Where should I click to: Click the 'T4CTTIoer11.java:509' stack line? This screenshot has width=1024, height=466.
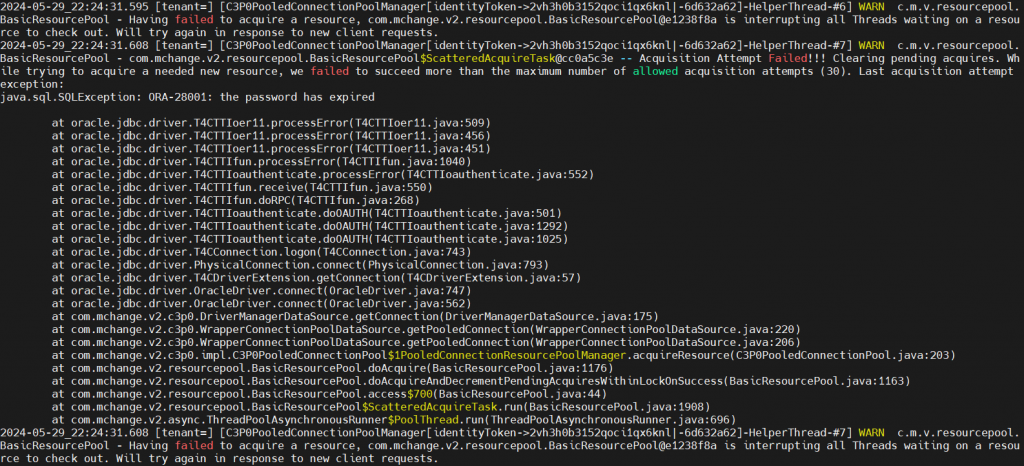(271, 123)
